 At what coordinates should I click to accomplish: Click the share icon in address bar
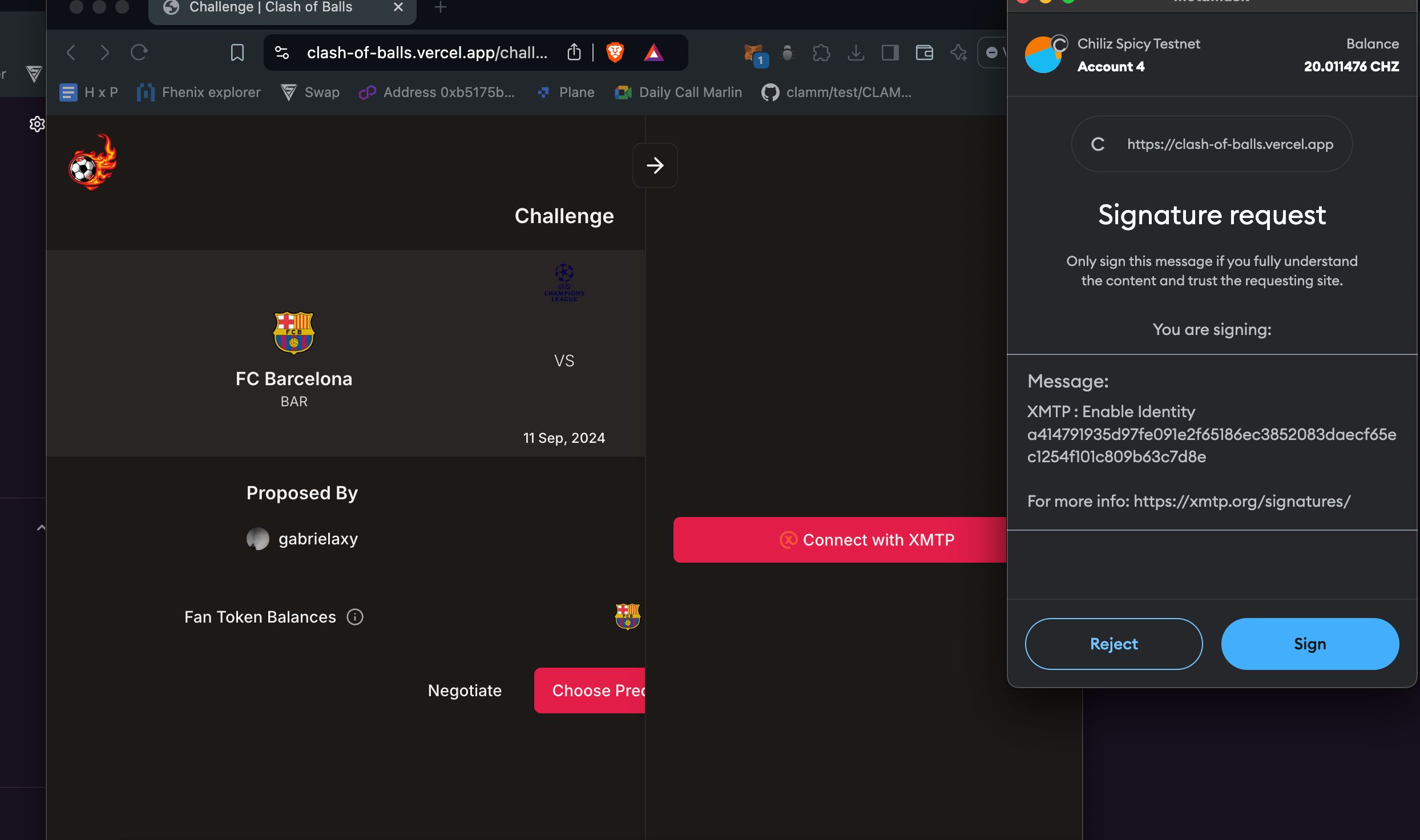click(x=574, y=52)
